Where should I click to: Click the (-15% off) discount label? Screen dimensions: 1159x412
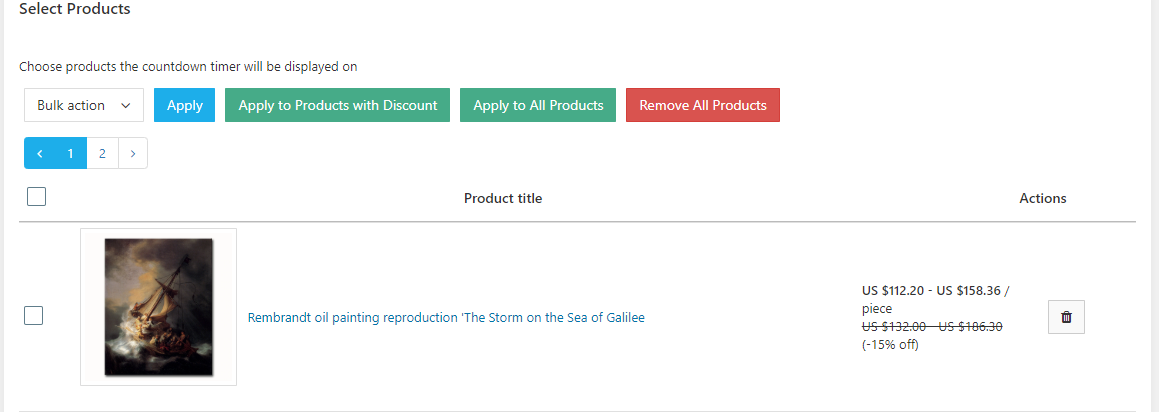tap(890, 345)
